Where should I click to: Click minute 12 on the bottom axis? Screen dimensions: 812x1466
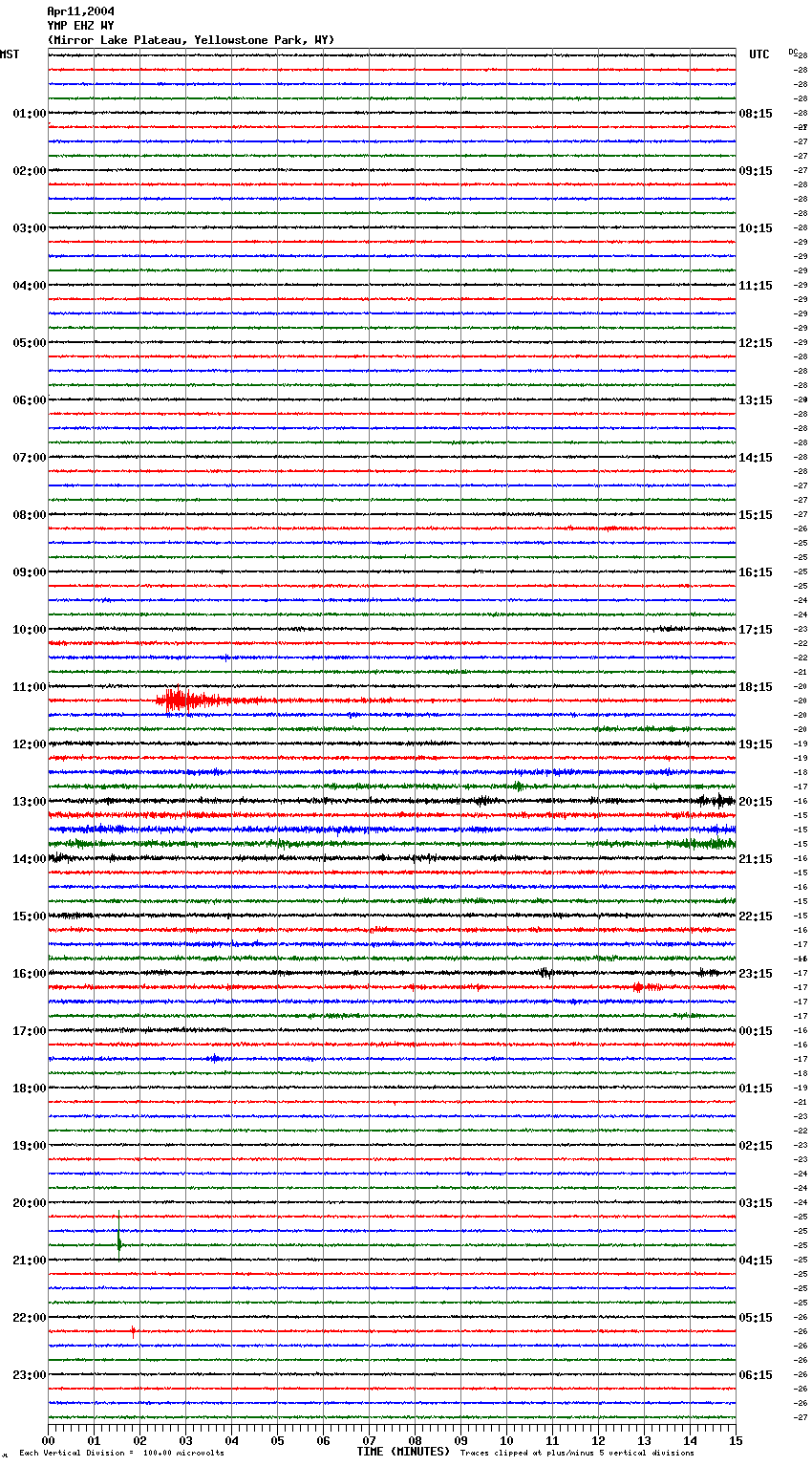[x=598, y=1440]
